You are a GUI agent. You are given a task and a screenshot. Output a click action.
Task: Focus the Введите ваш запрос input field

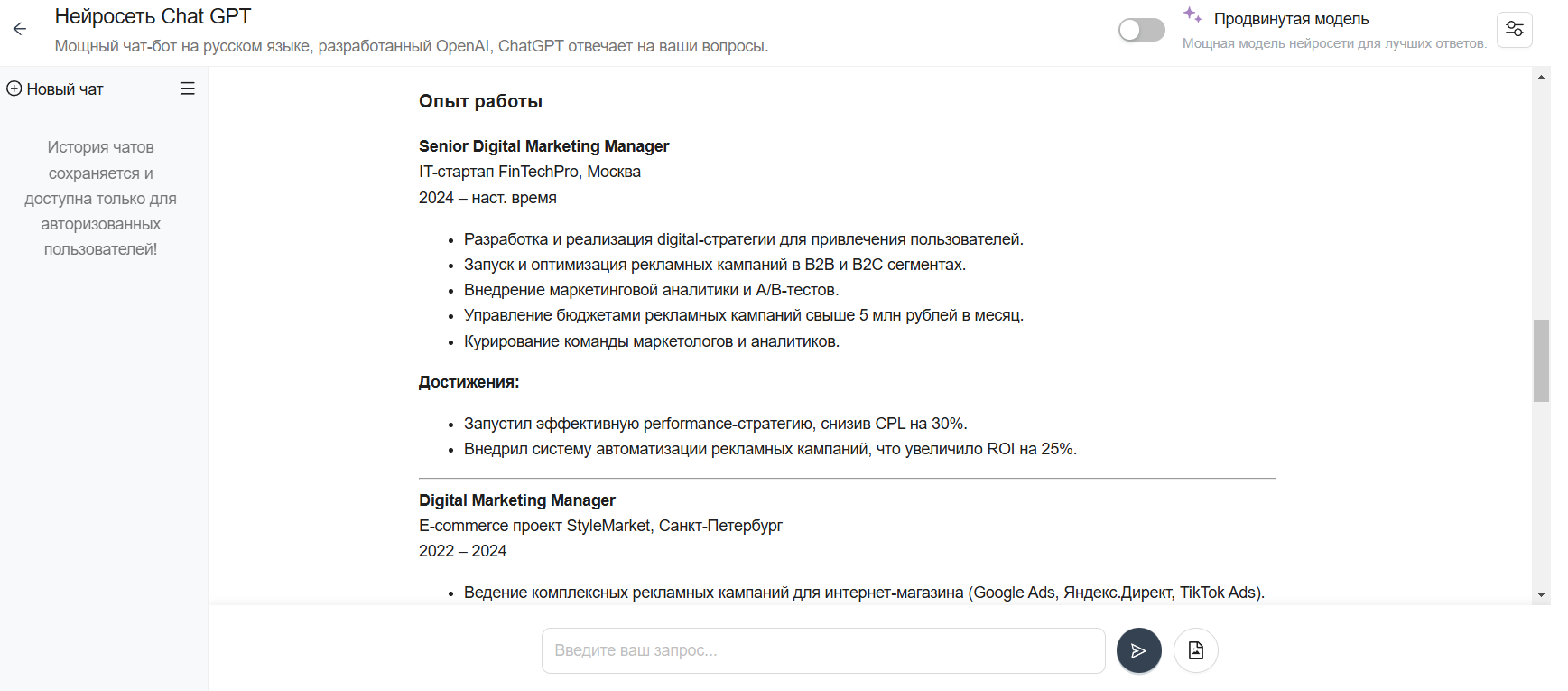click(822, 650)
